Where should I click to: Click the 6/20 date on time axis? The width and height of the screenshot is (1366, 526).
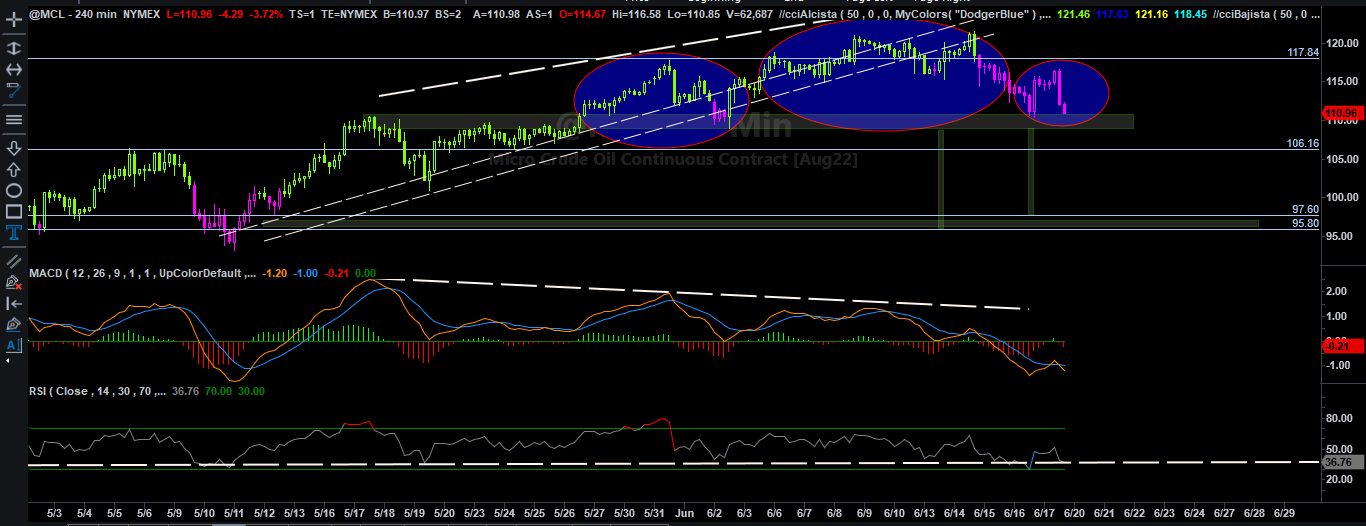tap(1075, 513)
